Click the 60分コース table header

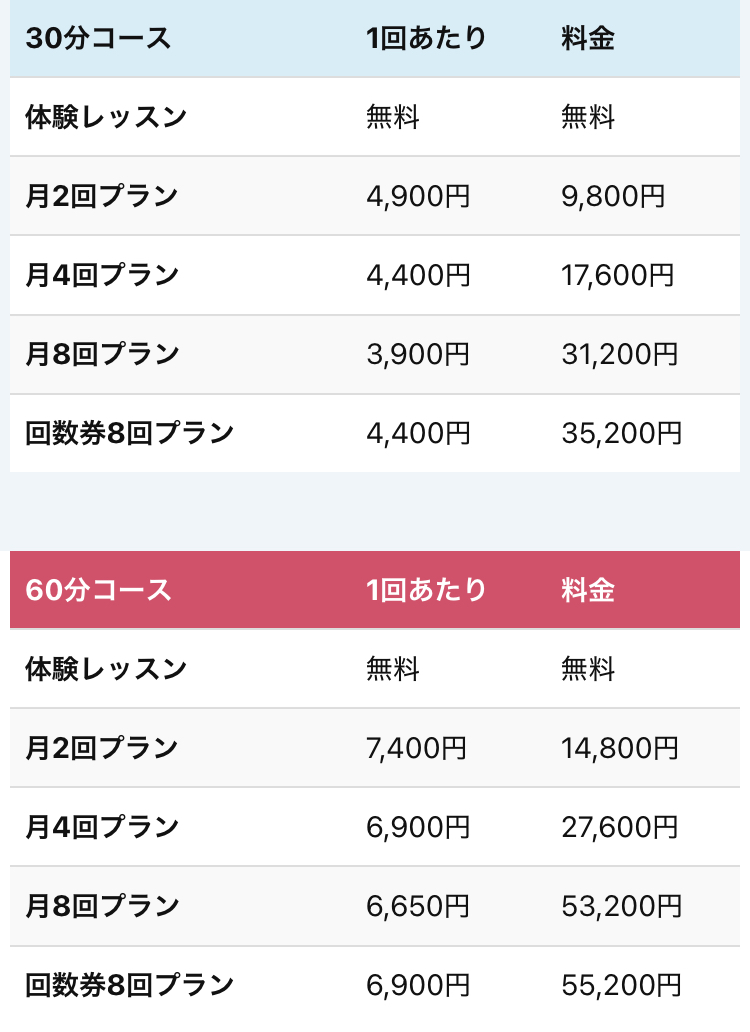coord(98,590)
